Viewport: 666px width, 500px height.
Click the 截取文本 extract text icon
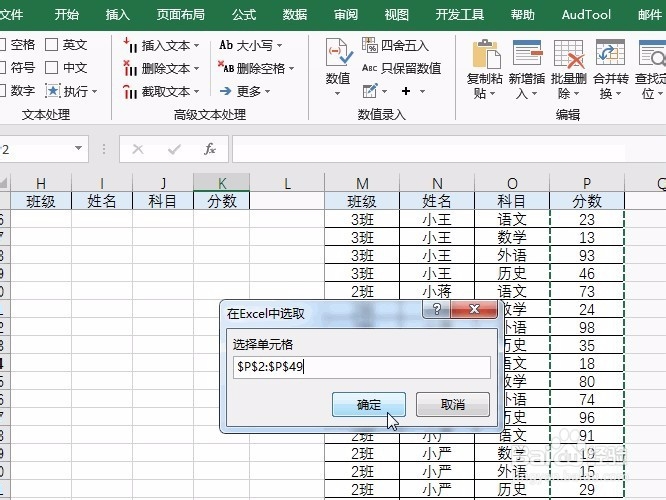coord(130,91)
